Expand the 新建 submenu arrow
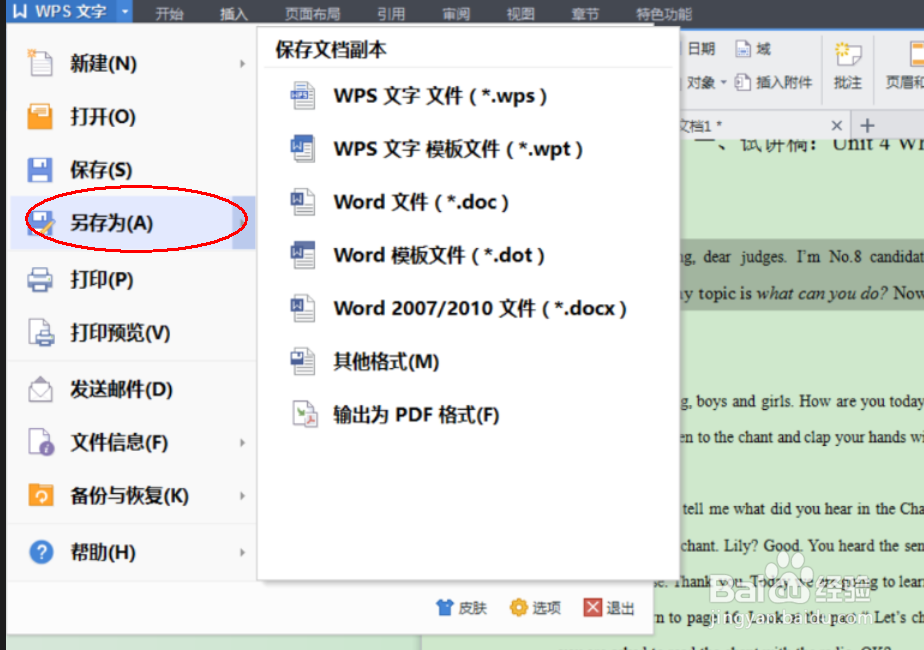The width and height of the screenshot is (924, 650). coord(243,62)
